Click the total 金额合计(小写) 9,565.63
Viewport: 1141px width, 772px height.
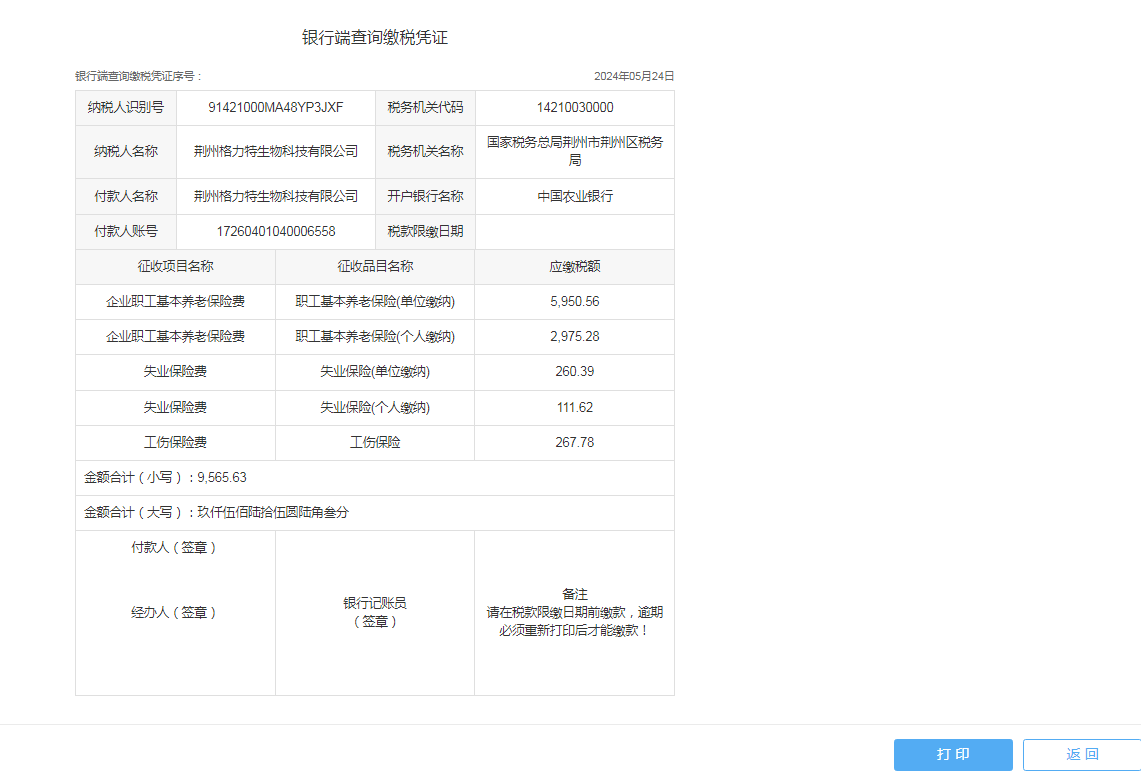[x=165, y=478]
